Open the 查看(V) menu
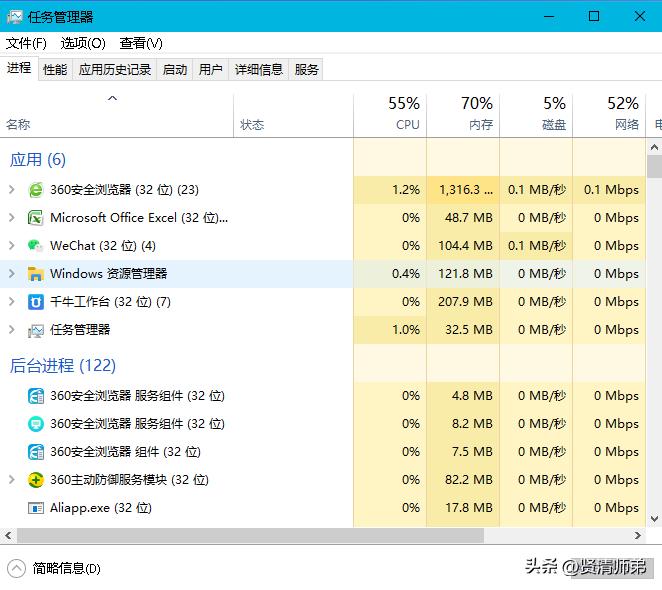Viewport: 662px width, 590px height. 141,43
